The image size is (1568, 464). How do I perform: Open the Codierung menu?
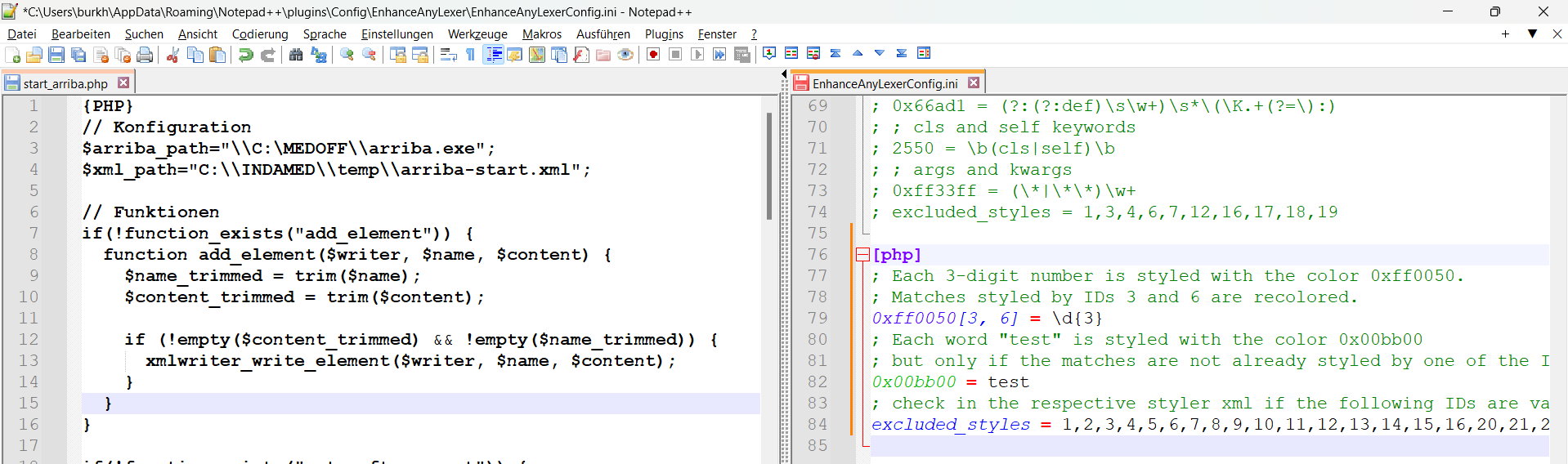point(260,34)
